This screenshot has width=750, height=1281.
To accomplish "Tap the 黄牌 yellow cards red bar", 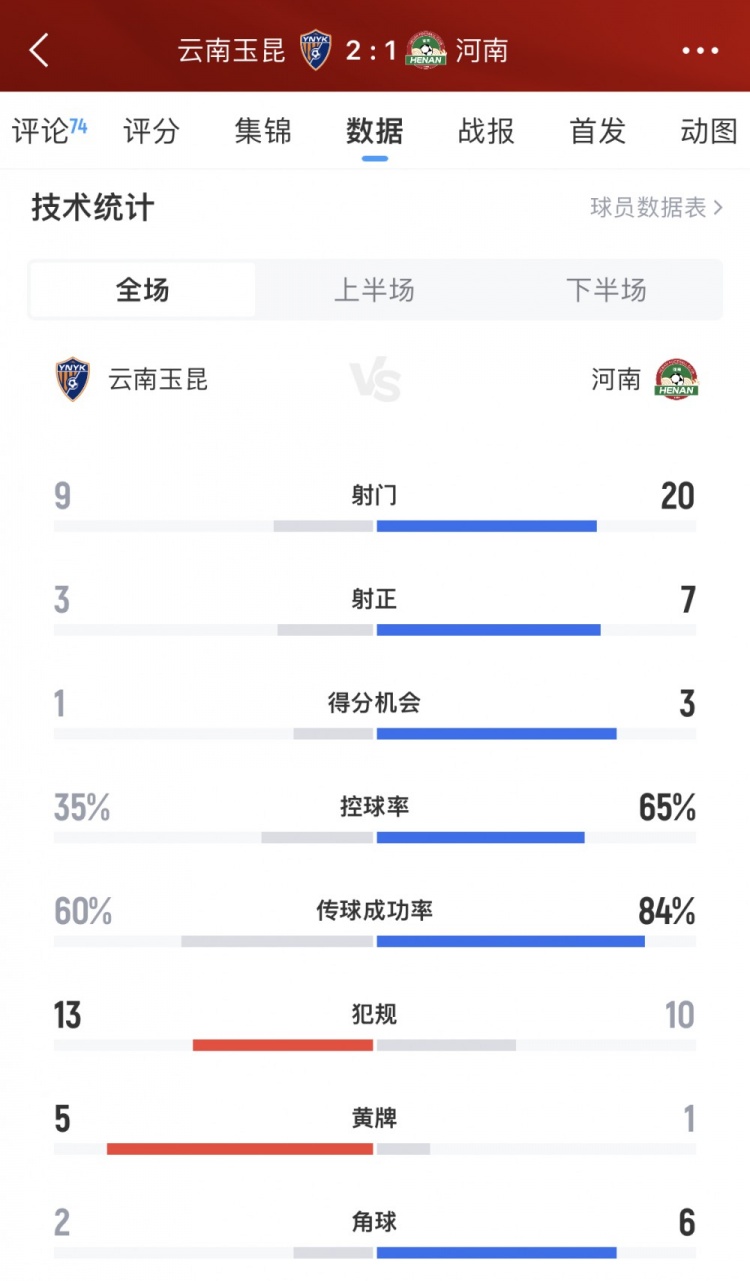I will pos(240,1149).
